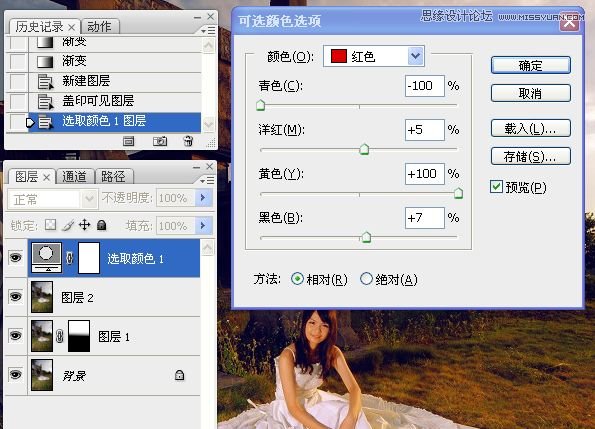Screen dimensions: 595x429
Task: Click the 不透明度 field showing 100%
Action: (x=176, y=198)
